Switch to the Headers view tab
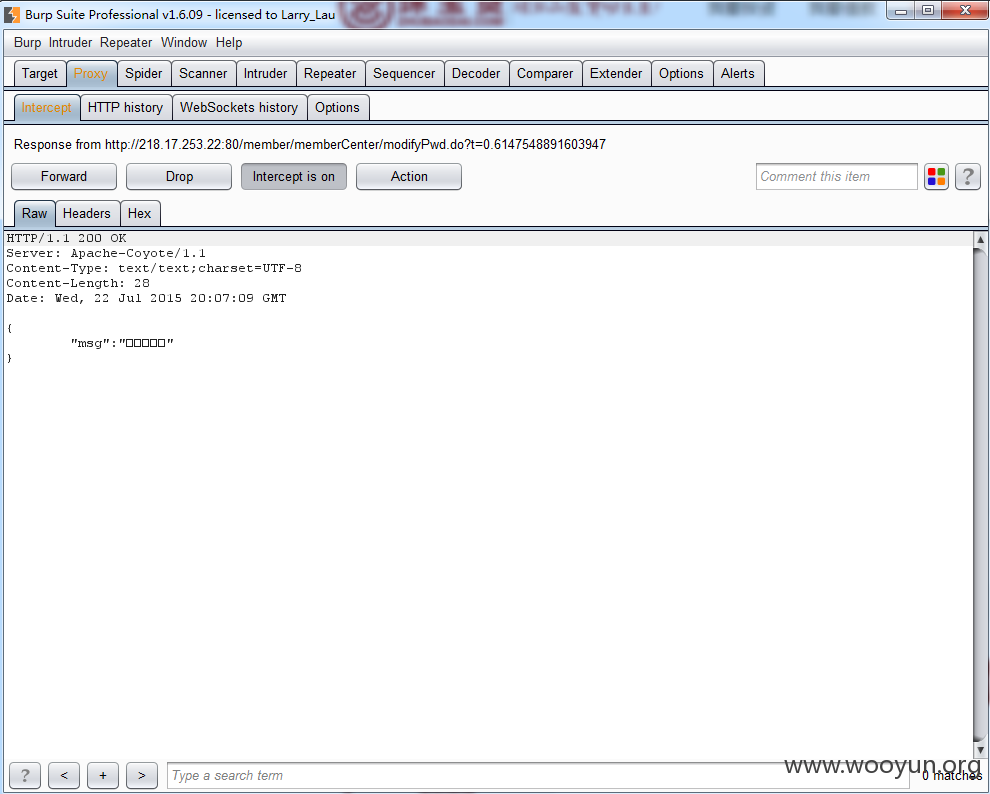 point(87,213)
